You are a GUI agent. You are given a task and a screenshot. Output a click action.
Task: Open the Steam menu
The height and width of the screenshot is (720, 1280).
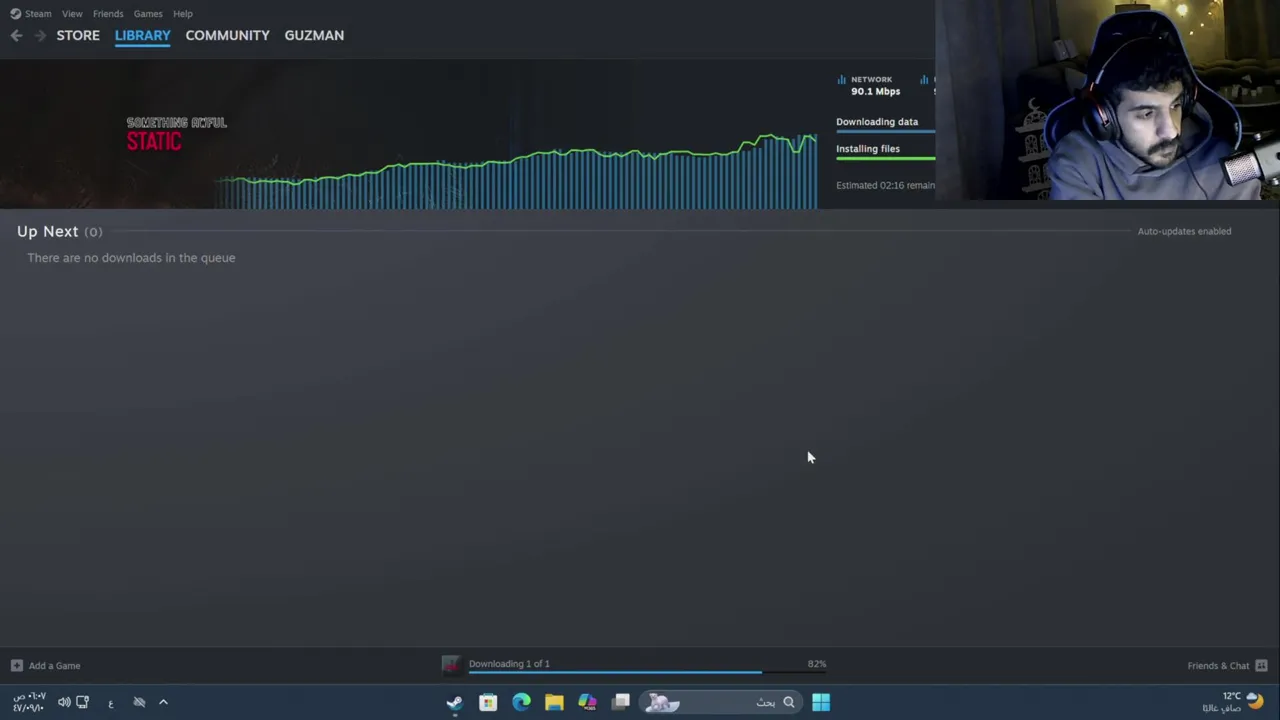point(38,14)
